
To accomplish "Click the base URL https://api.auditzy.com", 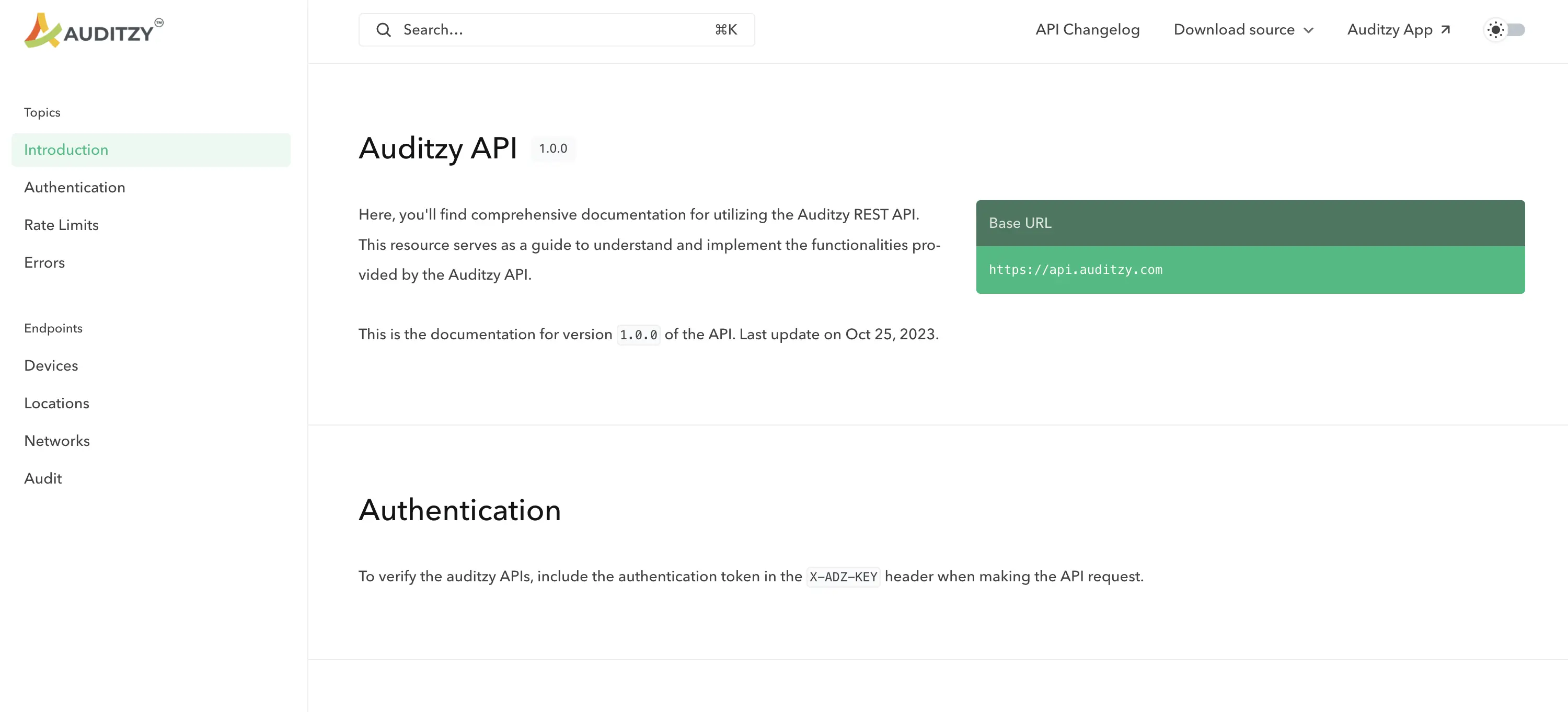I will [x=1076, y=270].
